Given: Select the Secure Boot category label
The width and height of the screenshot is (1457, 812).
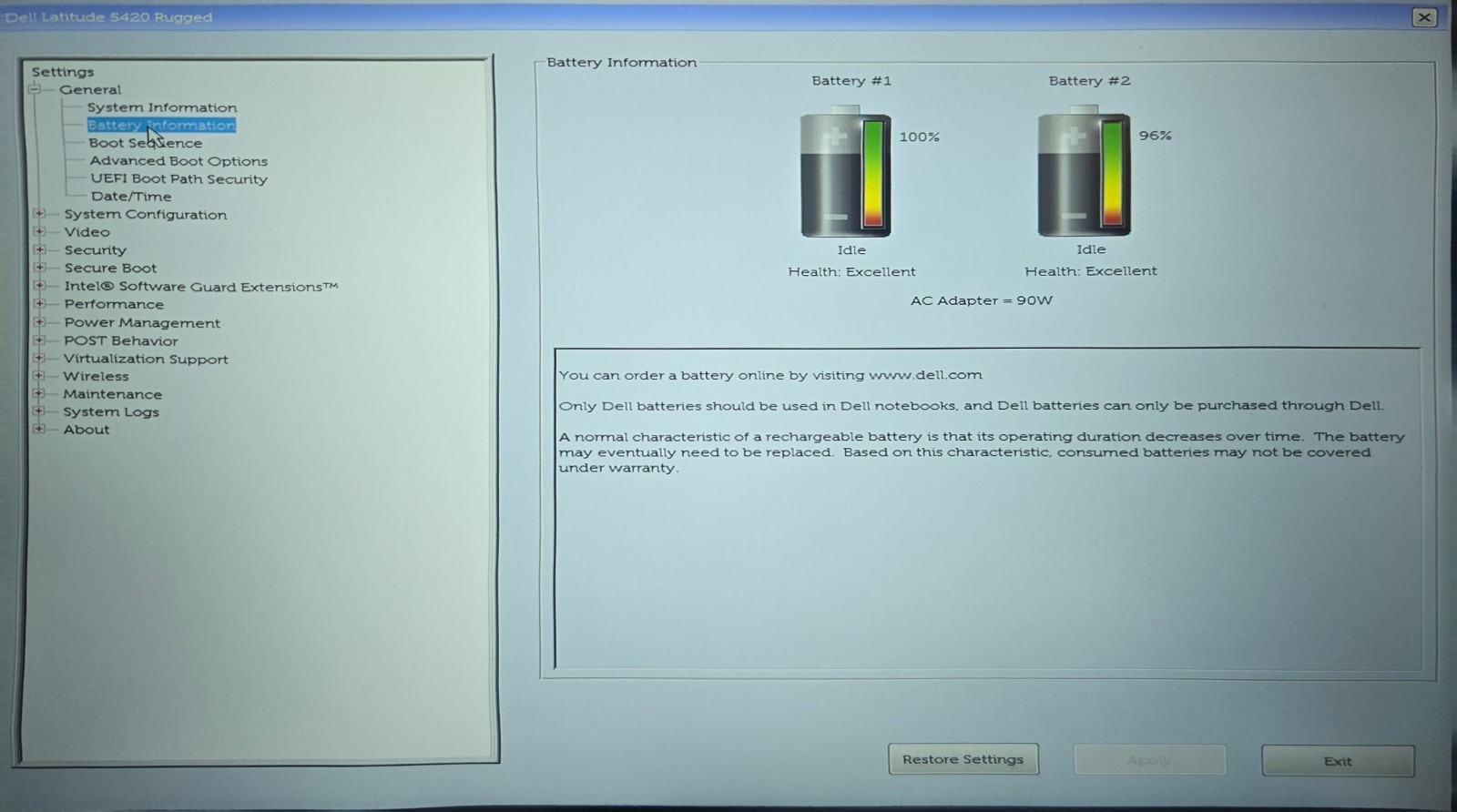Looking at the screenshot, I should (x=110, y=268).
